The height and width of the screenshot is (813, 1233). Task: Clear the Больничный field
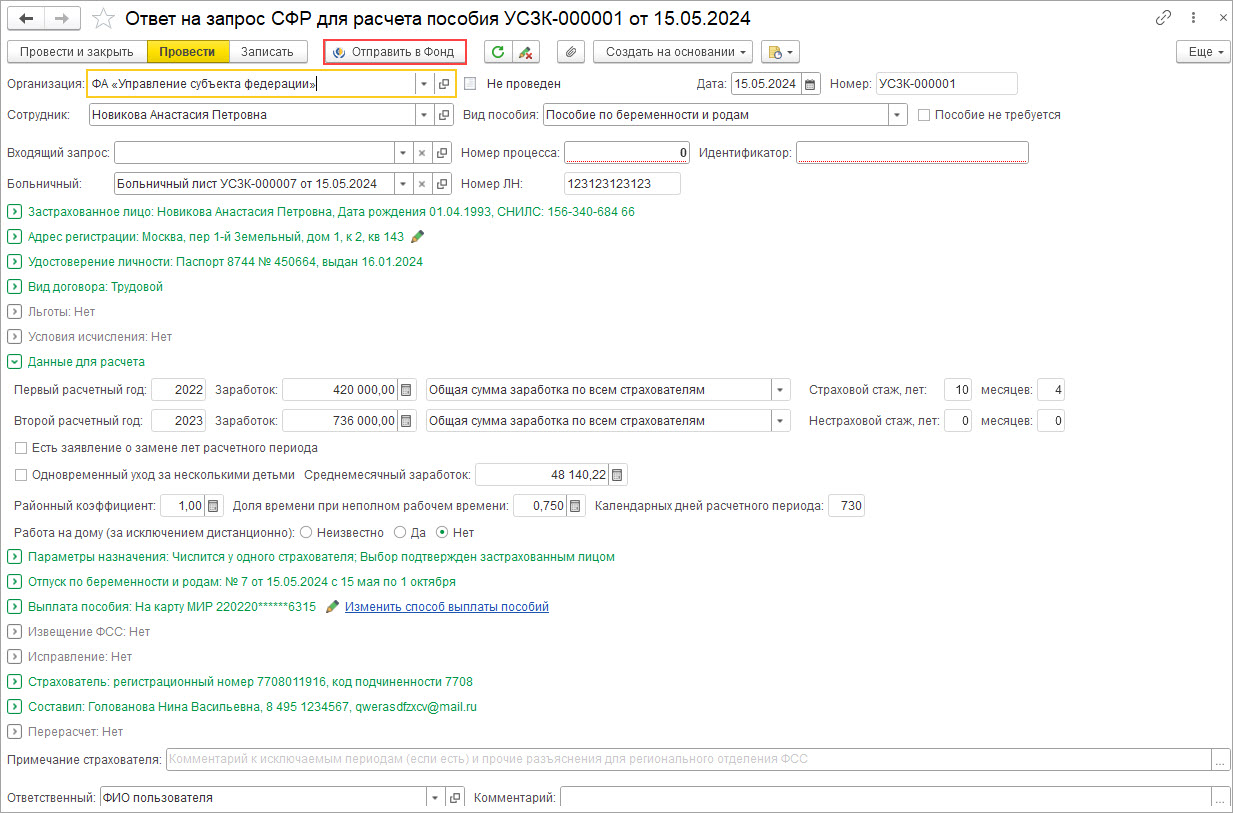pos(422,184)
